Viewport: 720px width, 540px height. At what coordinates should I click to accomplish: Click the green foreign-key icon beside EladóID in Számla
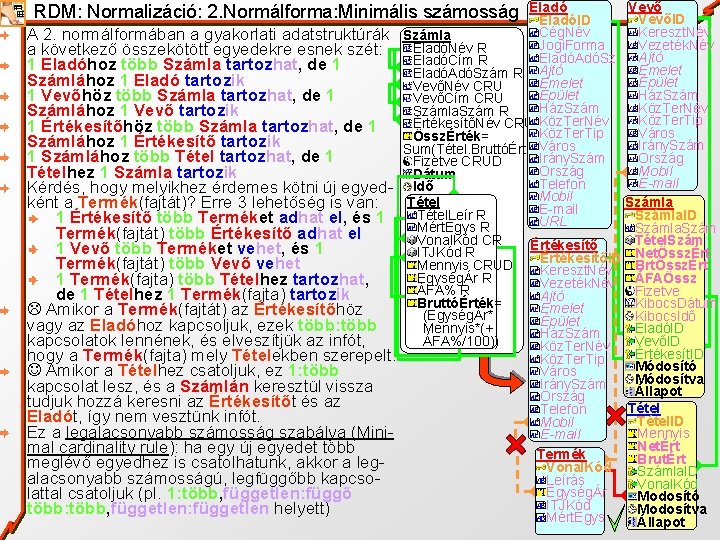coord(630,328)
